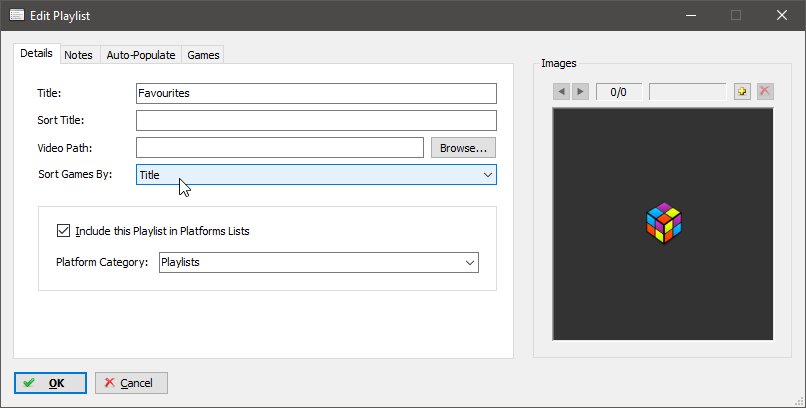Open the Sort Games By dropdown

click(x=316, y=175)
